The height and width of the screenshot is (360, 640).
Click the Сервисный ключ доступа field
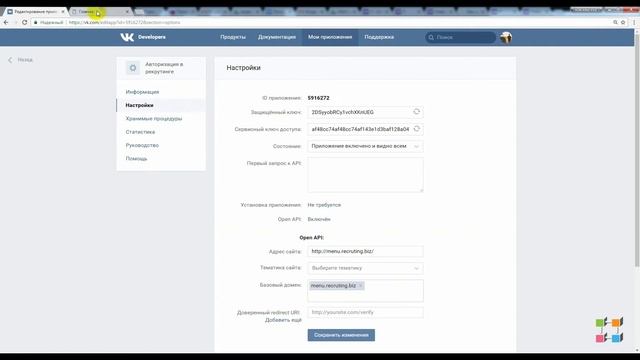[365, 129]
